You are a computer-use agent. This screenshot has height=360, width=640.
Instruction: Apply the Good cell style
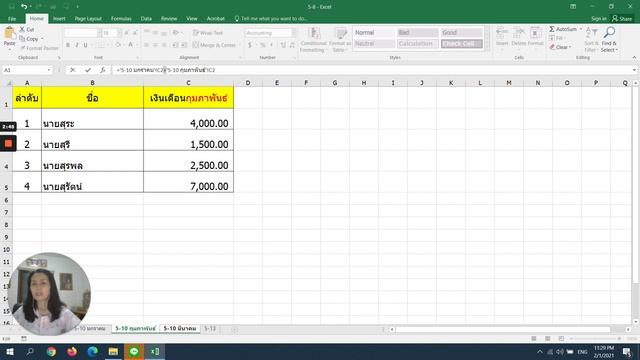coord(461,33)
